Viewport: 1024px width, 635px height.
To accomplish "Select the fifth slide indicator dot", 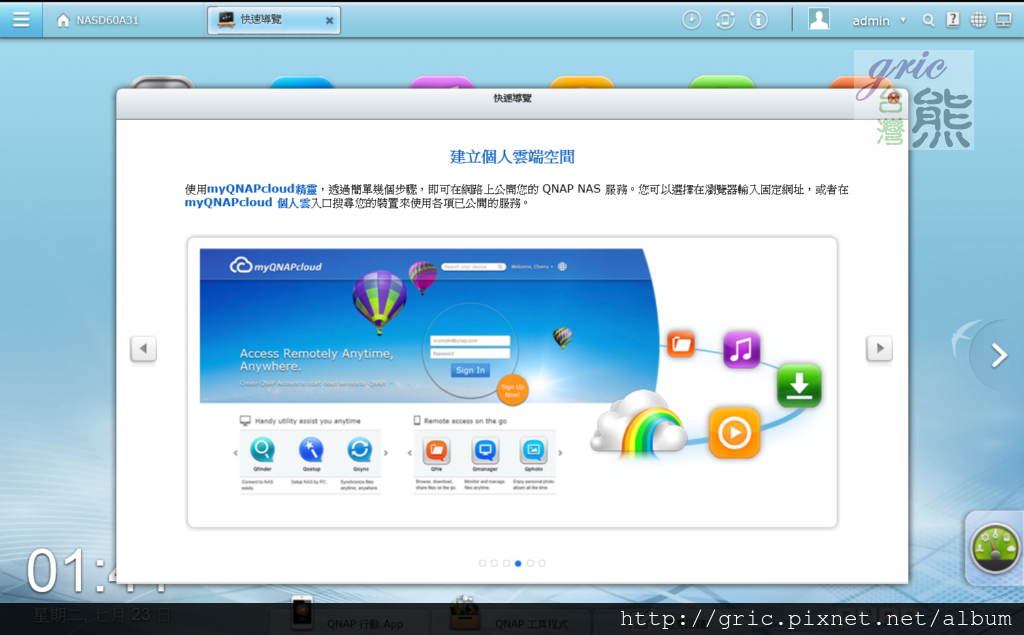I will [530, 563].
